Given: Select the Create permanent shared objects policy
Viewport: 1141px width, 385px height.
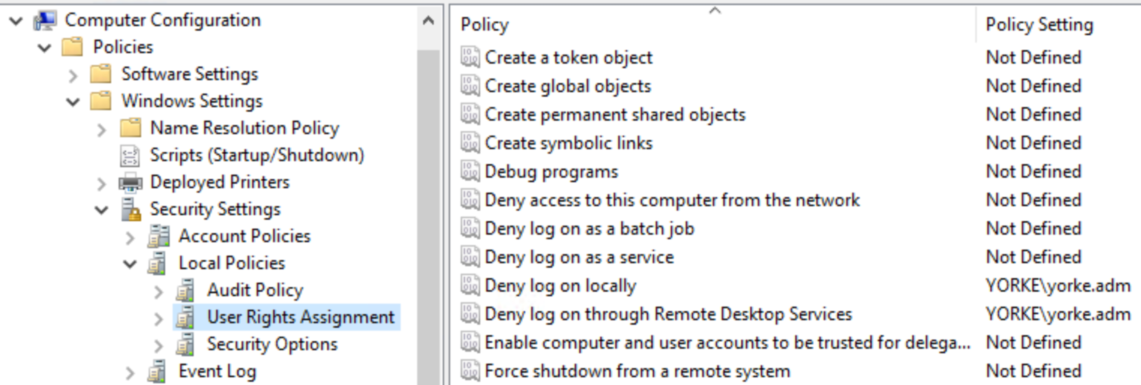Looking at the screenshot, I should [616, 114].
